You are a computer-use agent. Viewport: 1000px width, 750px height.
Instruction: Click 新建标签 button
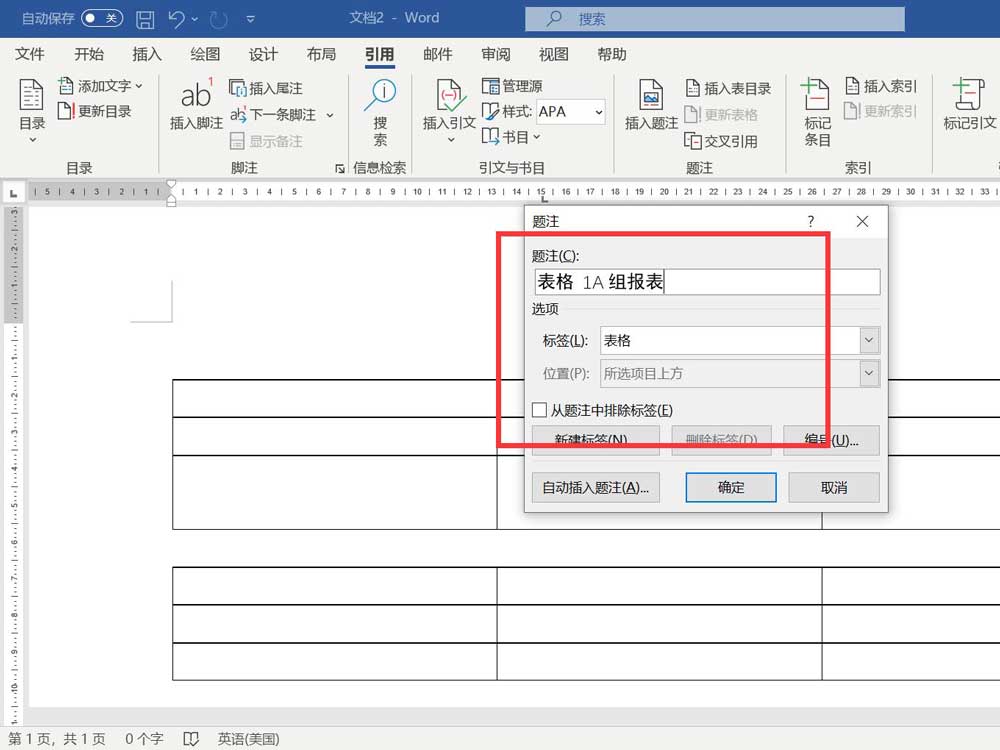pyautogui.click(x=596, y=441)
